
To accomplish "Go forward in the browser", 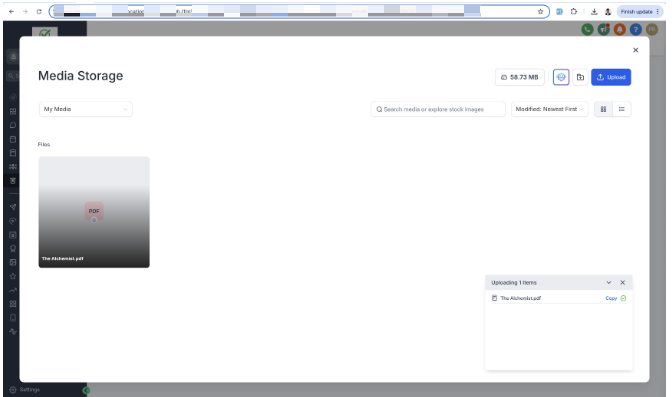I will (25, 12).
